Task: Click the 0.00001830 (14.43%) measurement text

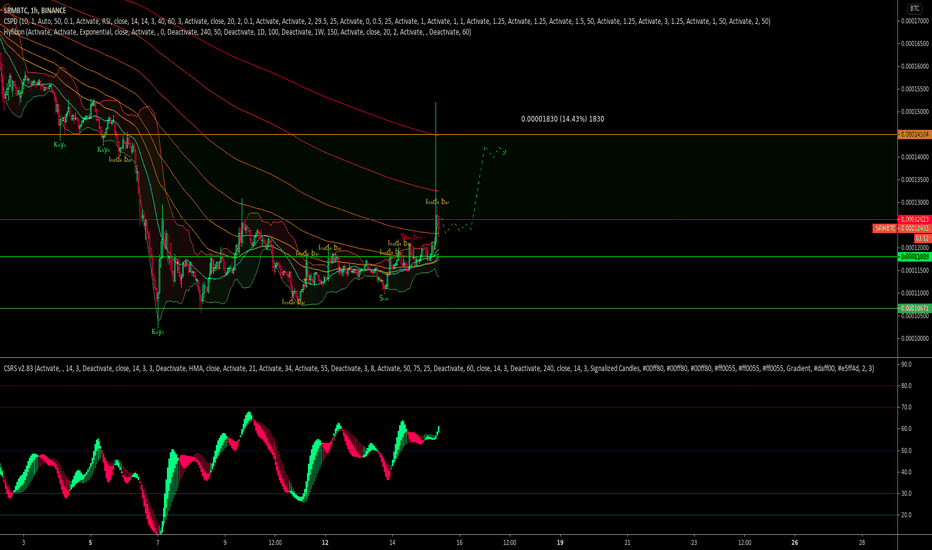Action: coord(562,119)
